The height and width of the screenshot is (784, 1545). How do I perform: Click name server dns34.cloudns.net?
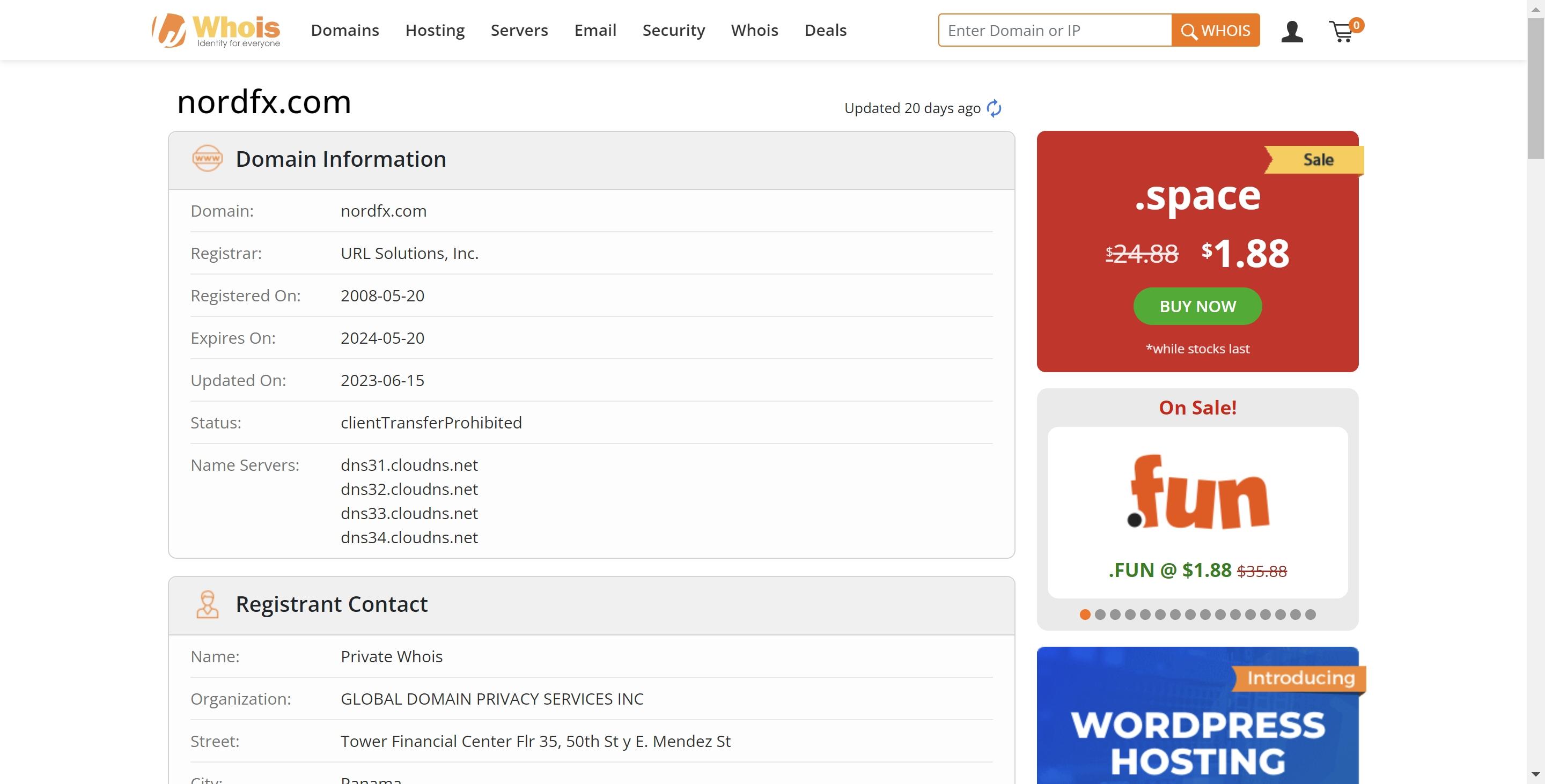point(409,538)
